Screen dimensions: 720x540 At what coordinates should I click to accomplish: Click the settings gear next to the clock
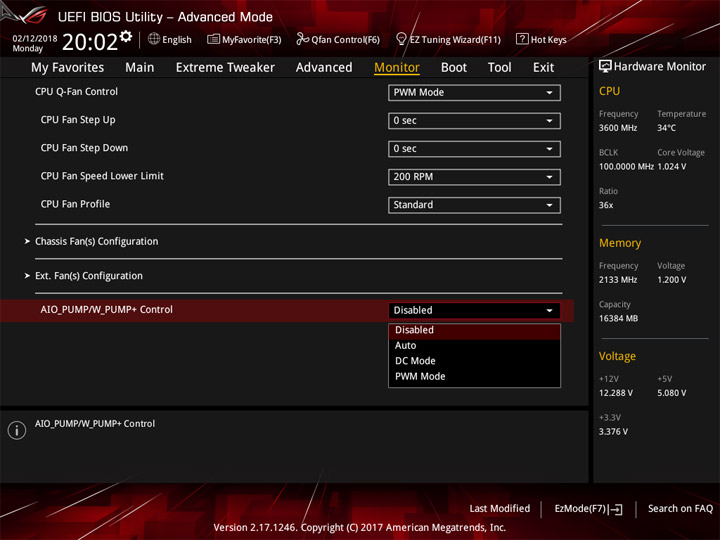(126, 36)
